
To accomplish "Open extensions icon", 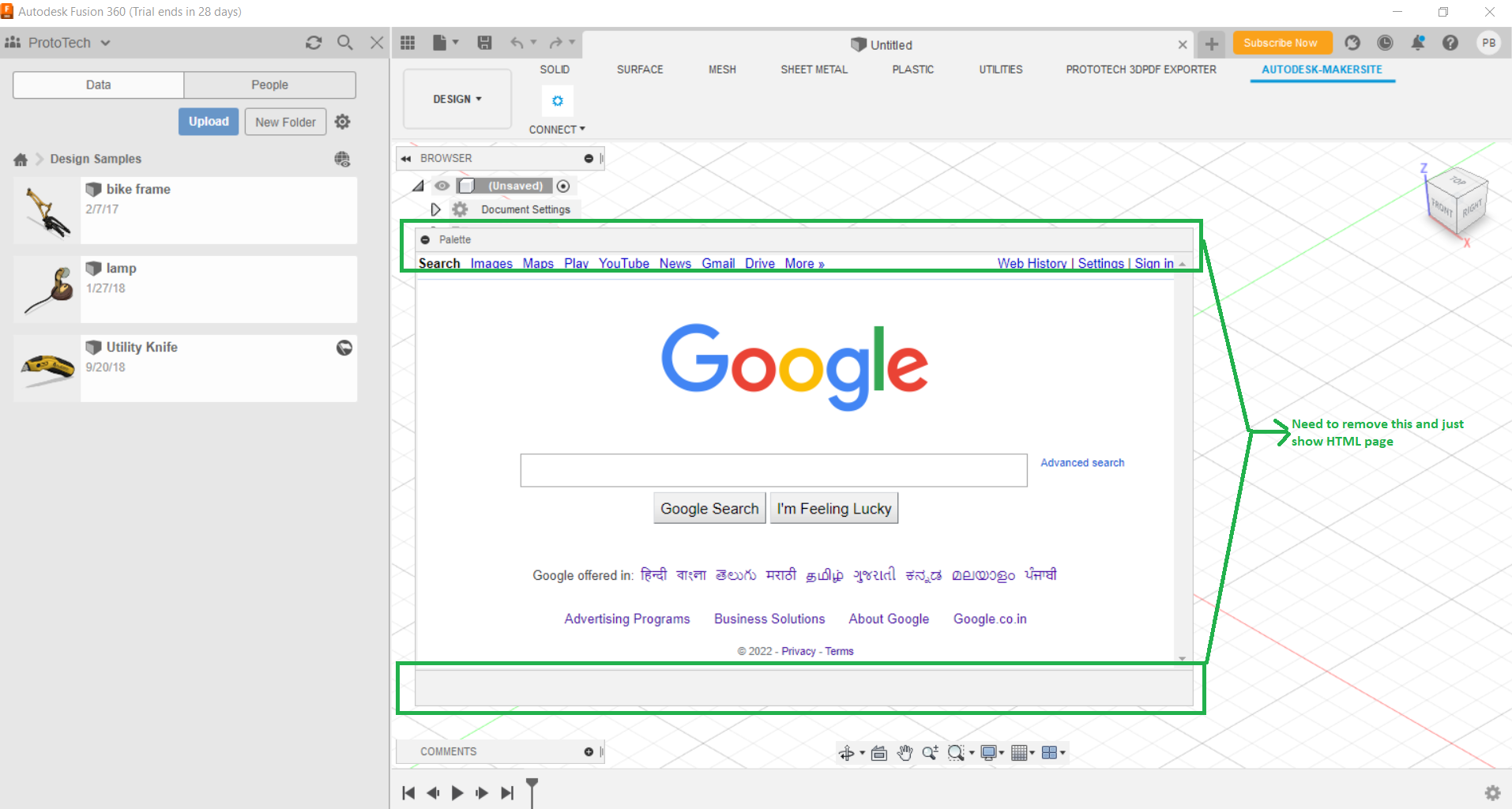I will click(1353, 43).
